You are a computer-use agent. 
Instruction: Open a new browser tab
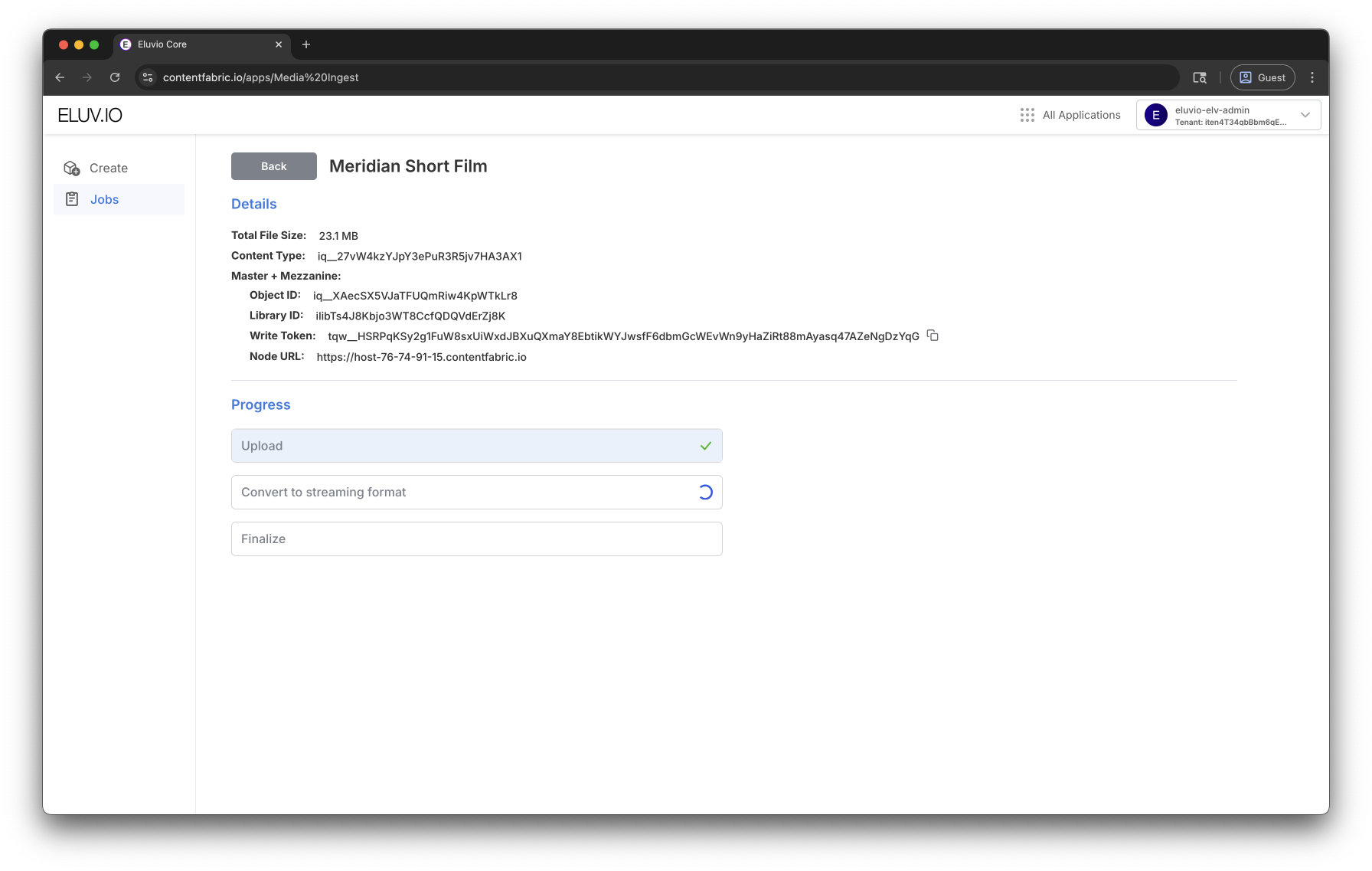coord(306,44)
